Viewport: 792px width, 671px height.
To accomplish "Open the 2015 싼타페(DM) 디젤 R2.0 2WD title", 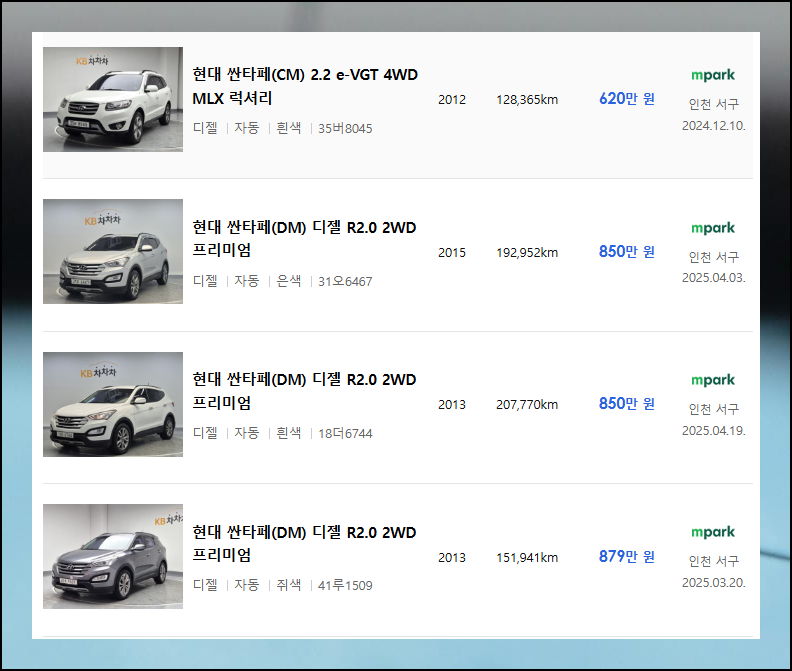I will tap(304, 238).
